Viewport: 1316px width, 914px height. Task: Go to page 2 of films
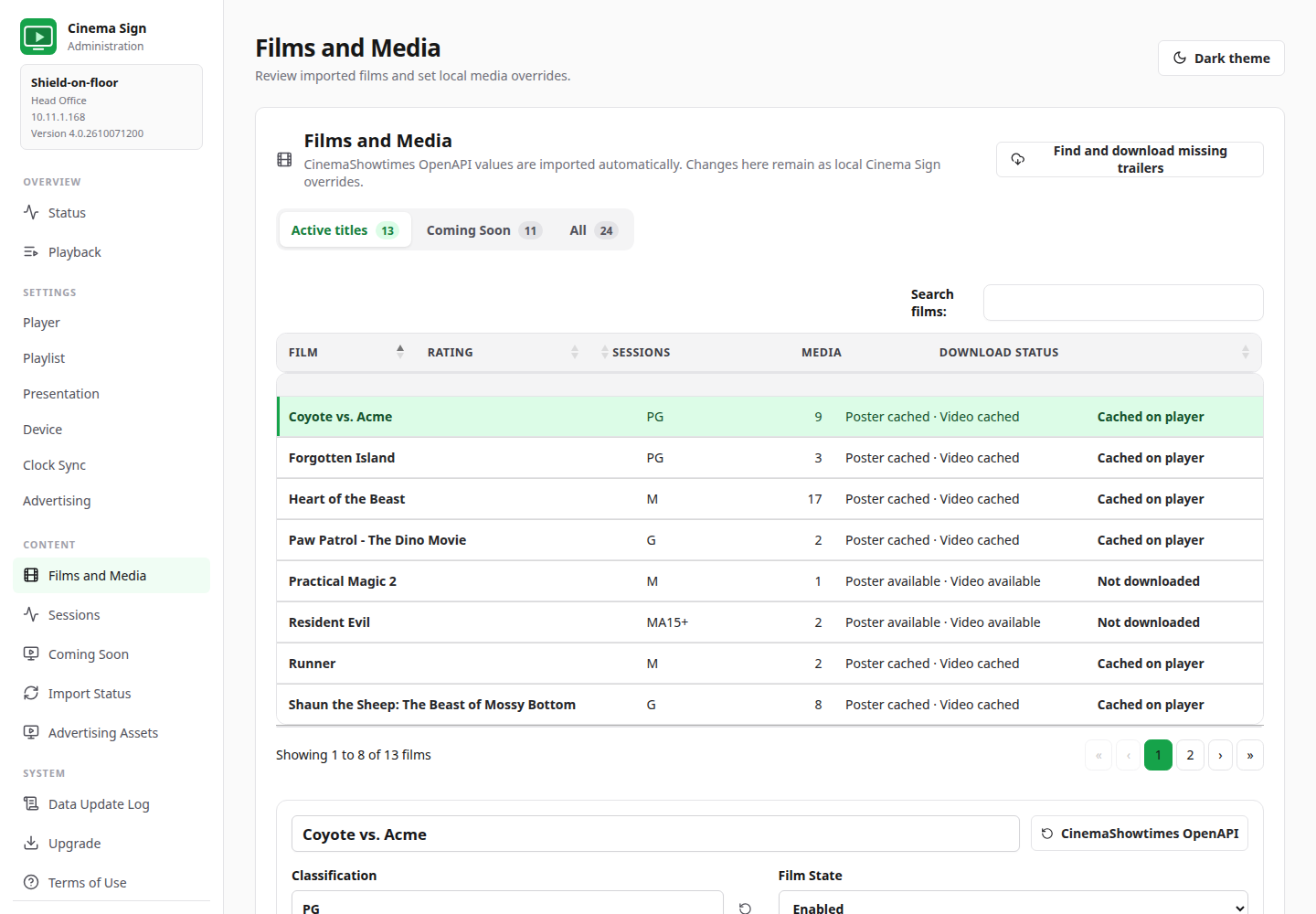click(1190, 755)
